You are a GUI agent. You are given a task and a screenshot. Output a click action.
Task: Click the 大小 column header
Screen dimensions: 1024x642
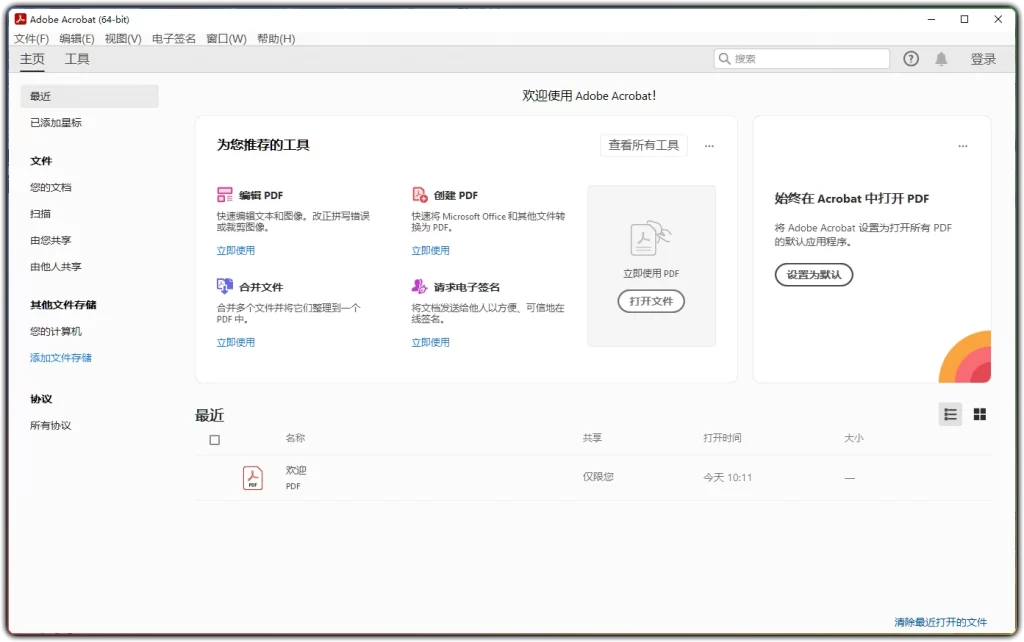[x=854, y=438]
